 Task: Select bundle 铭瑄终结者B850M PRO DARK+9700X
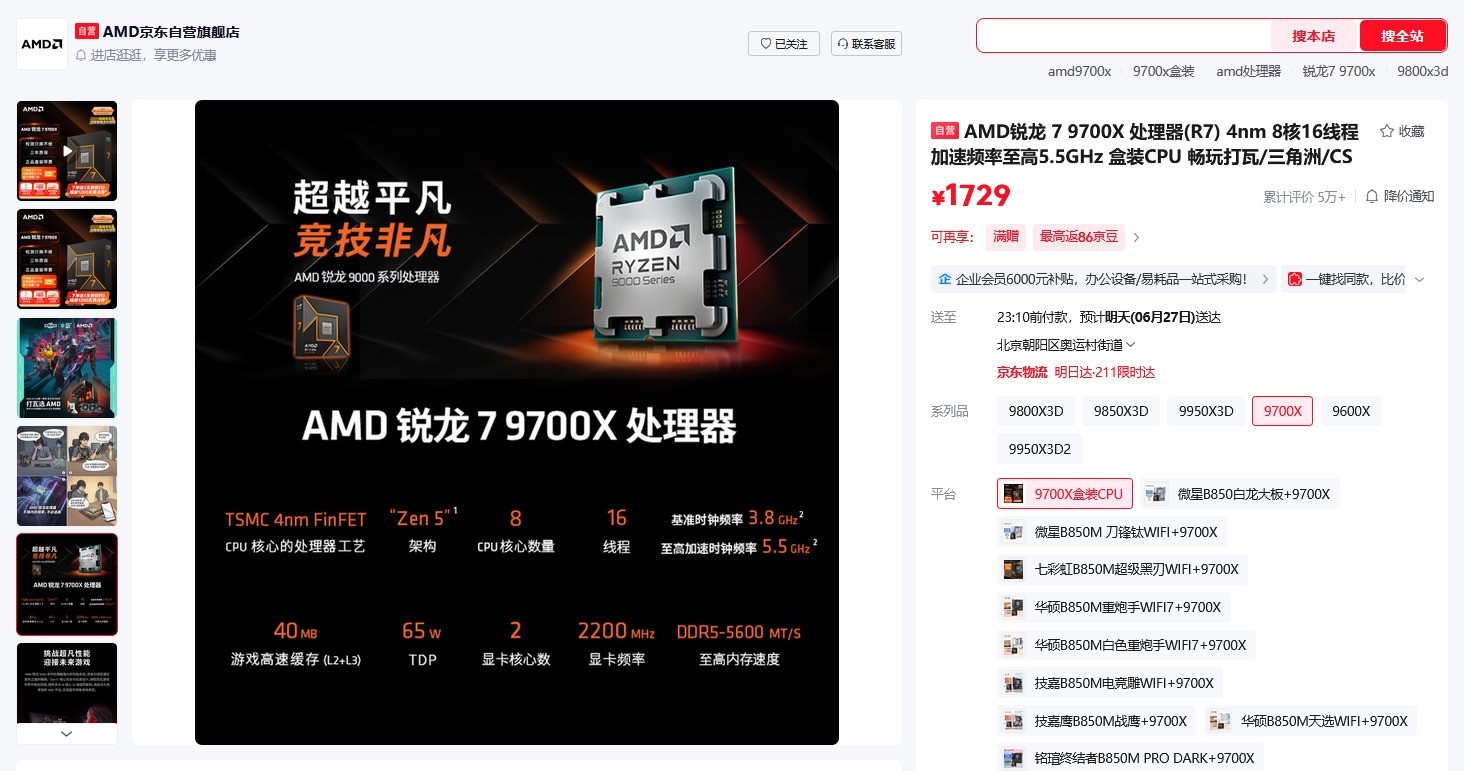pyautogui.click(x=1130, y=758)
